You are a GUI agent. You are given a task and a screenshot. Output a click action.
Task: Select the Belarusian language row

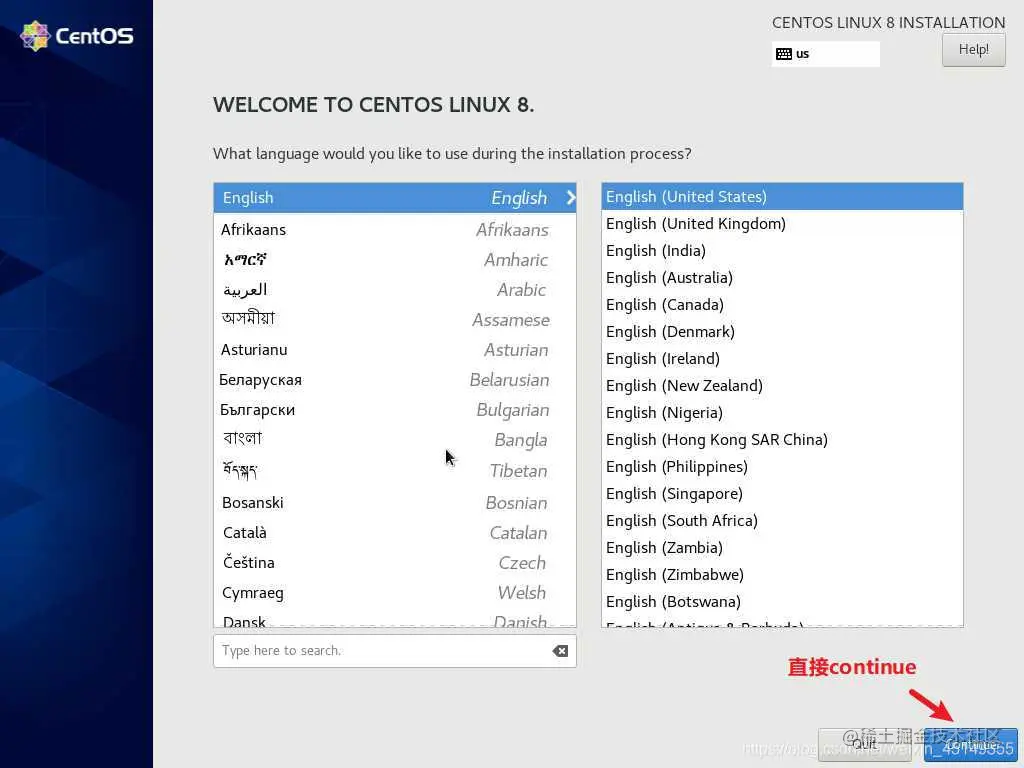point(394,380)
